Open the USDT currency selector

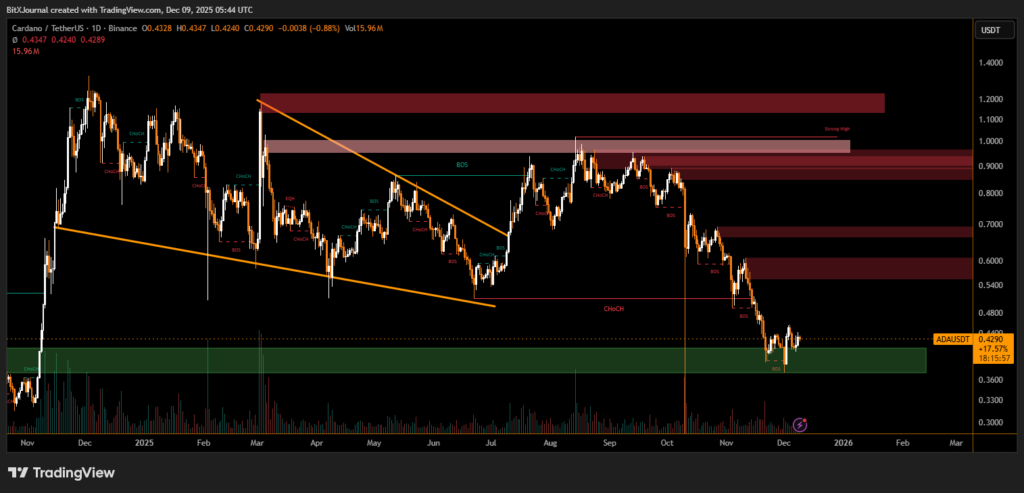click(988, 30)
